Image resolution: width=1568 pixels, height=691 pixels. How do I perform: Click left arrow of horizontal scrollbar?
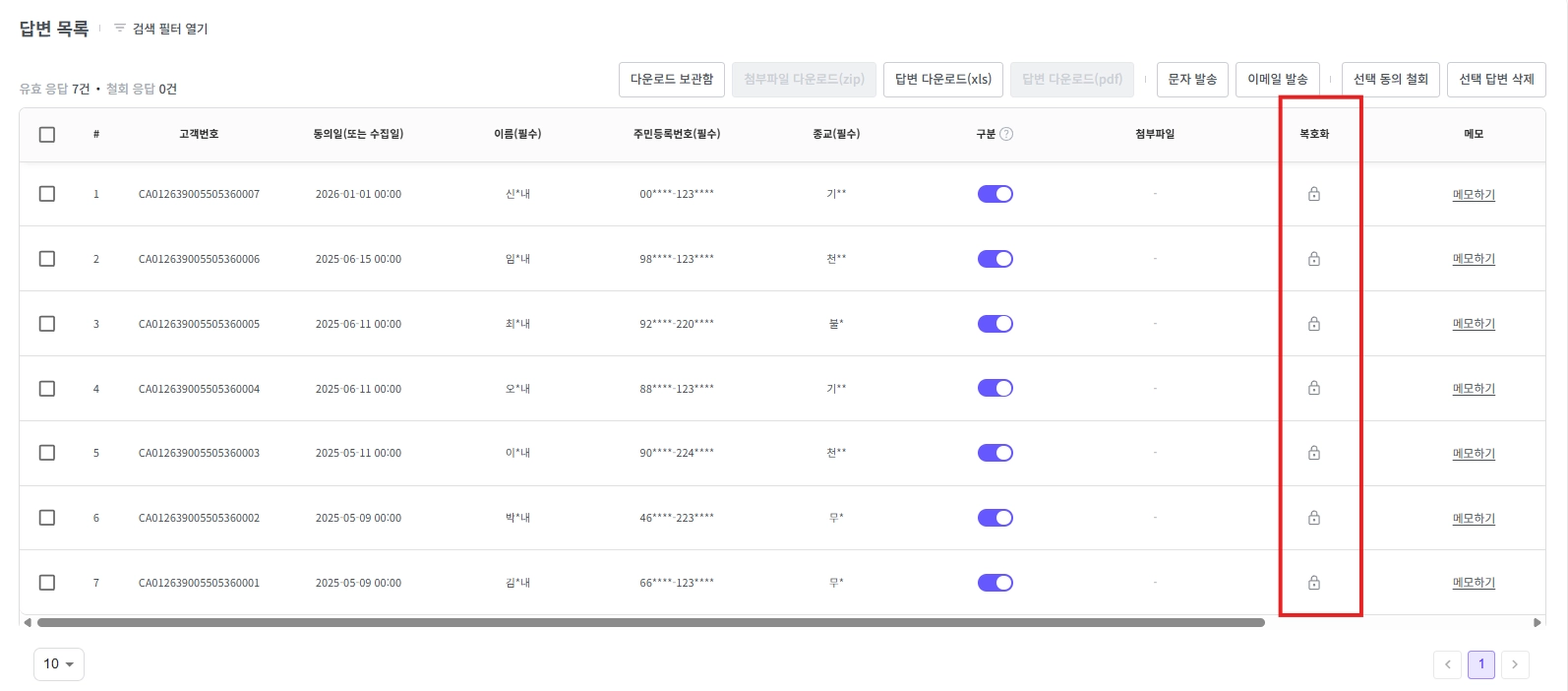[x=28, y=622]
